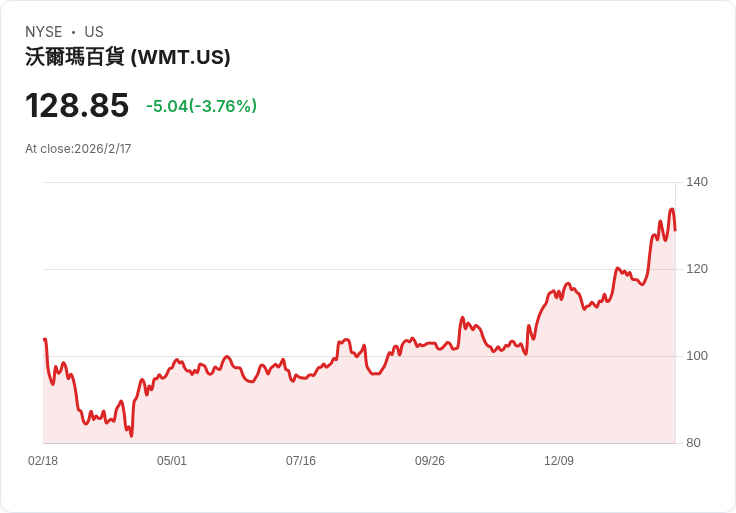The height and width of the screenshot is (513, 736).
Task: Click the NYSE exchange label
Action: (43, 32)
